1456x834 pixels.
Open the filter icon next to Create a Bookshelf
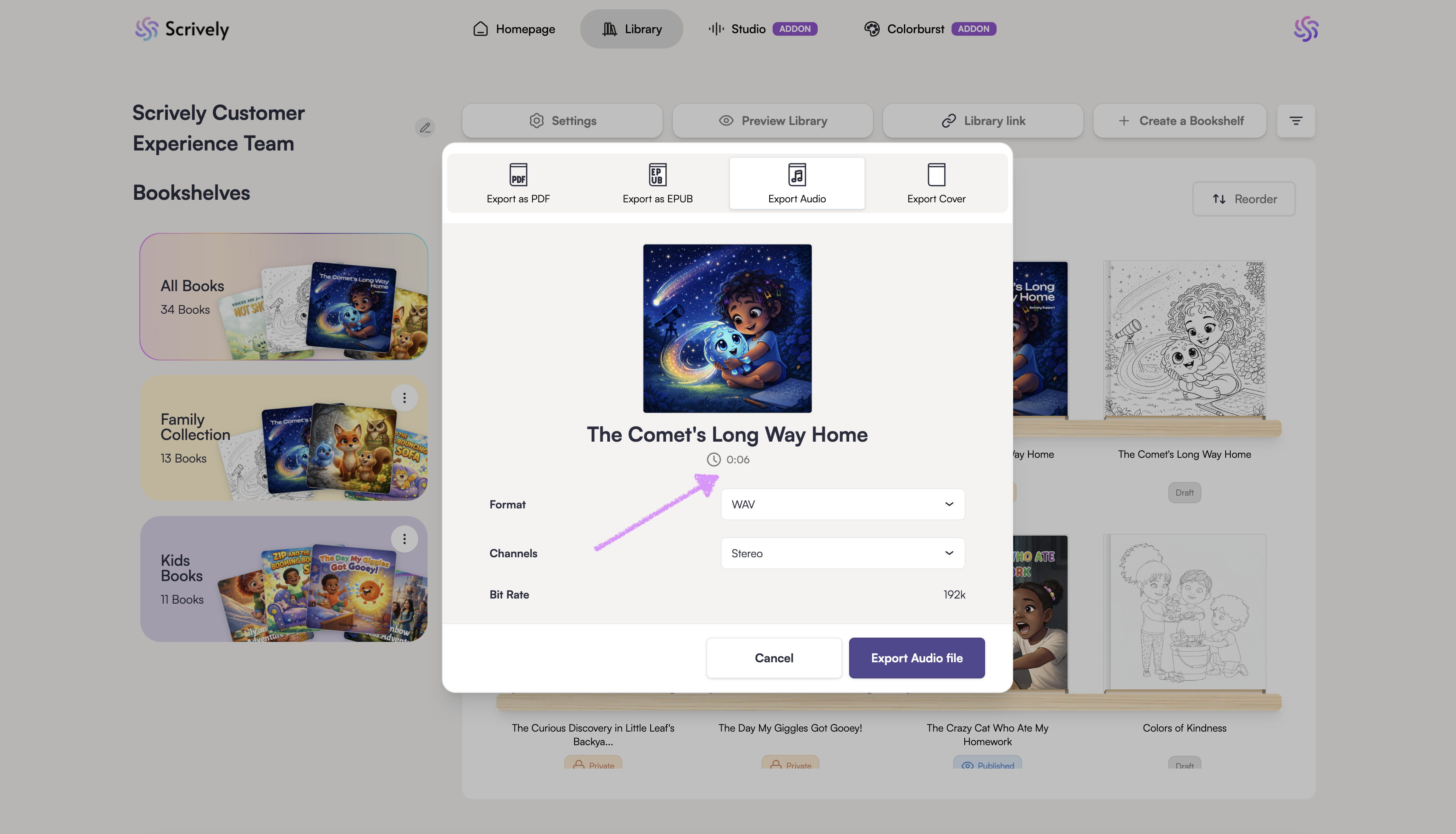[1295, 121]
